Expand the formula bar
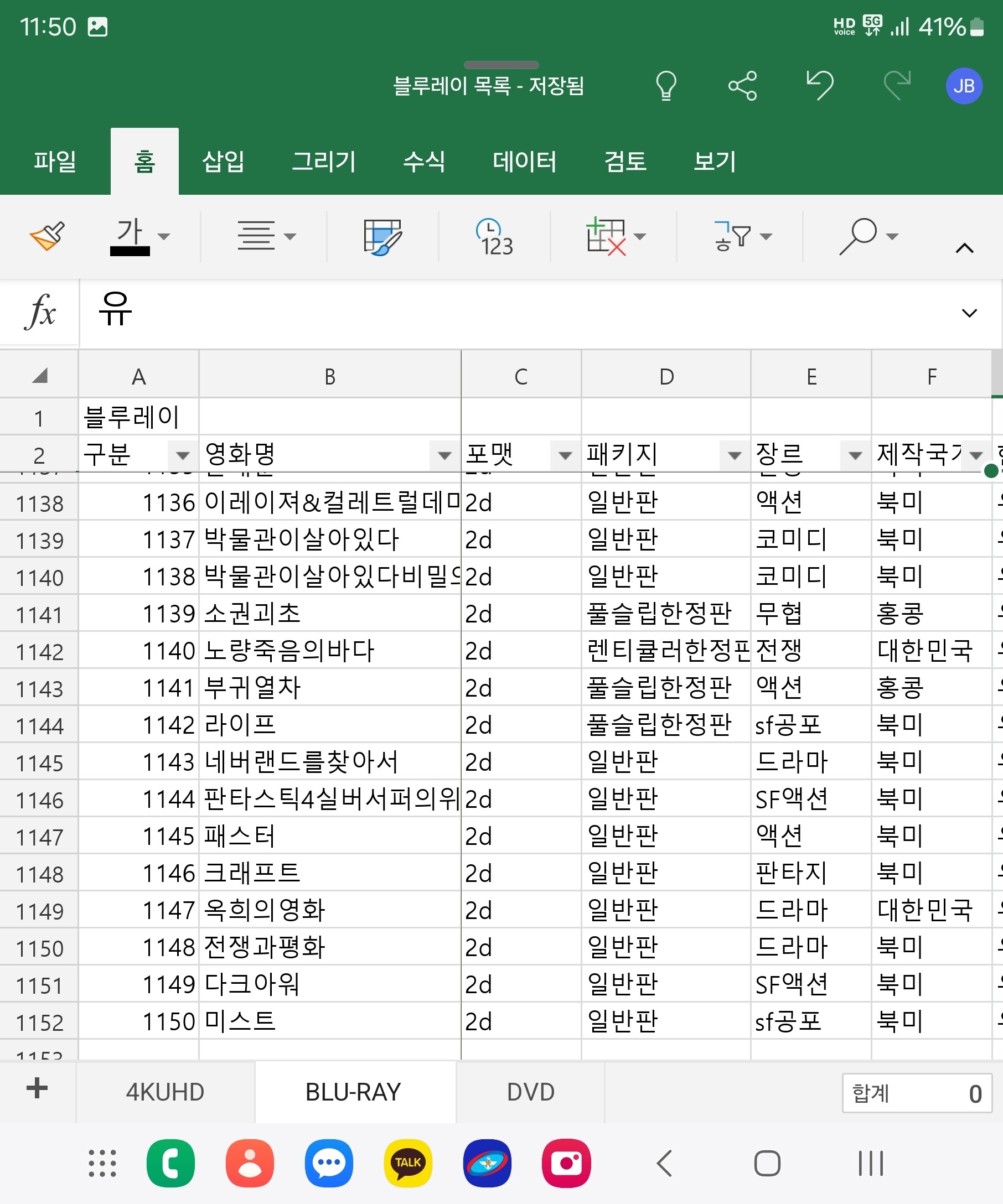Screen dimensions: 1003x1204 (x=969, y=313)
